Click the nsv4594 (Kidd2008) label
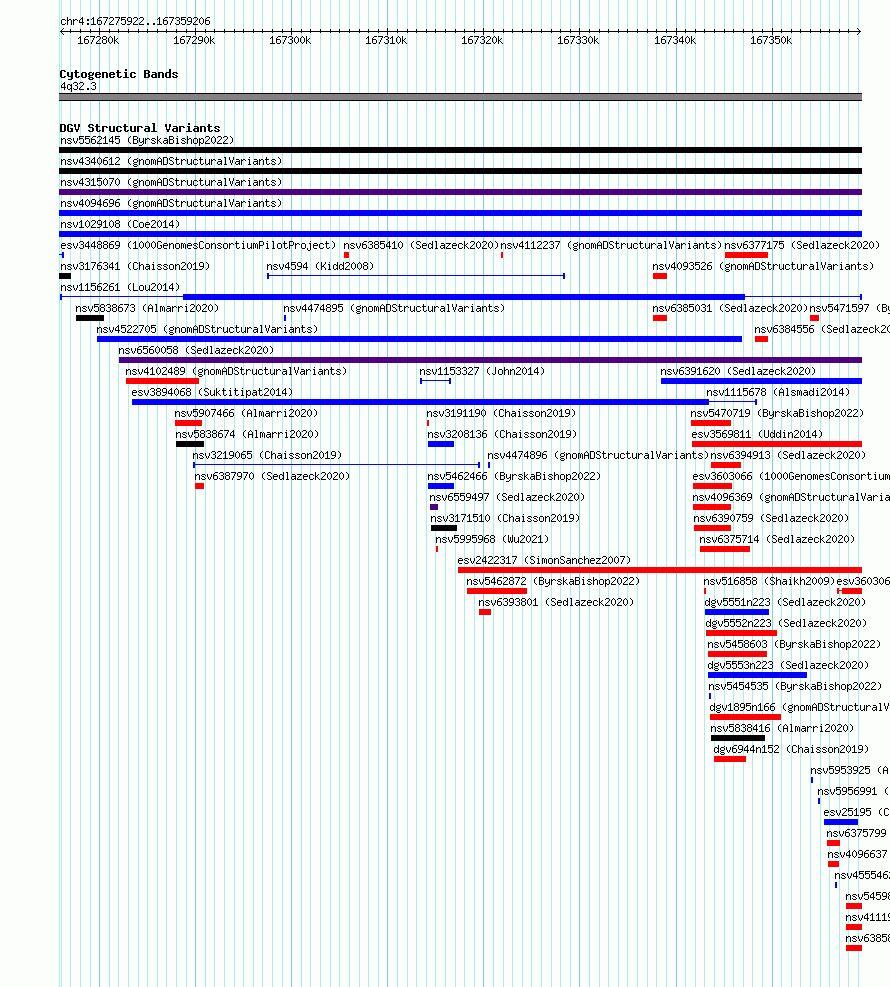The image size is (890, 987). 320,266
